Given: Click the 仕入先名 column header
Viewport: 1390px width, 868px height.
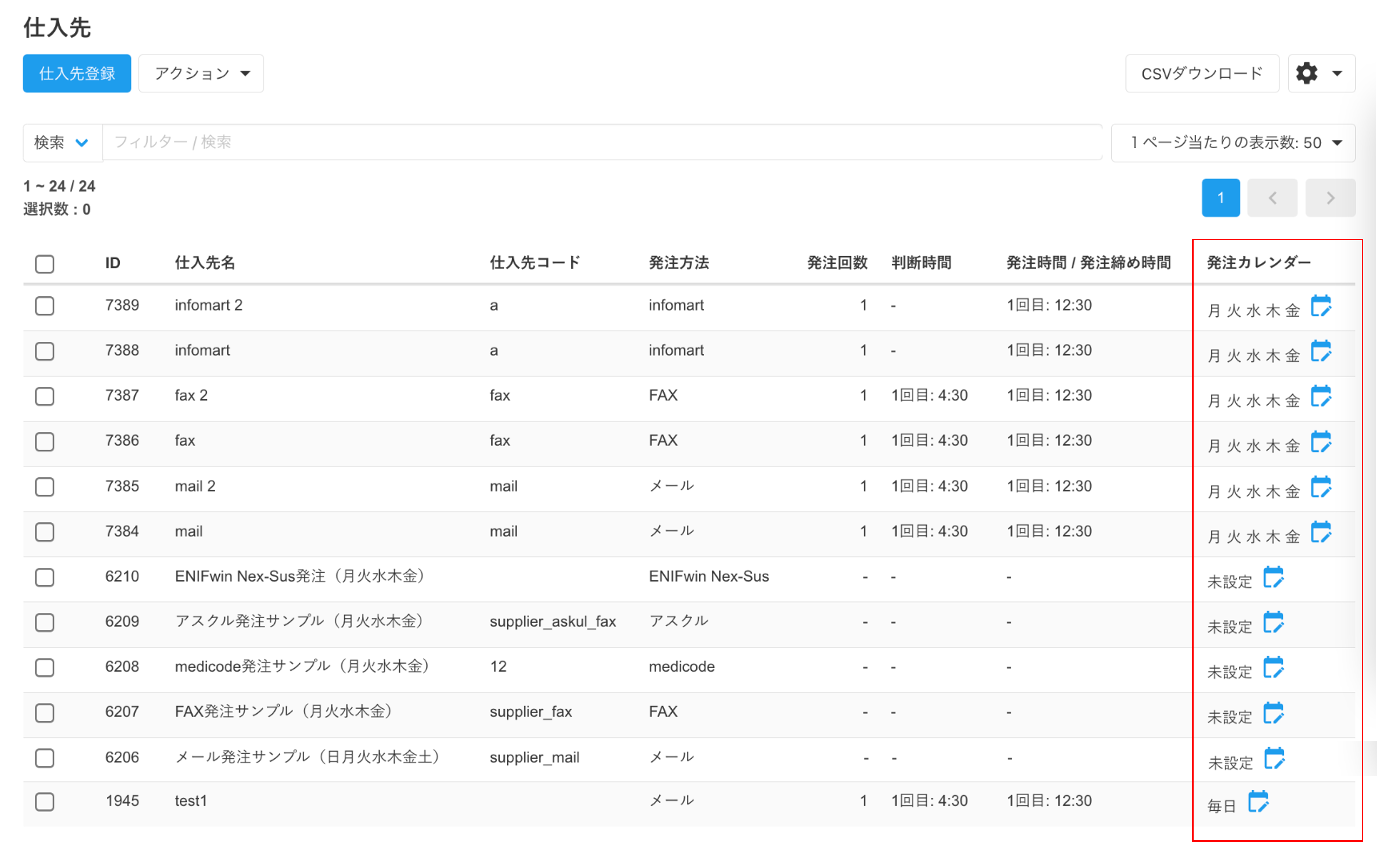Looking at the screenshot, I should coord(205,263).
